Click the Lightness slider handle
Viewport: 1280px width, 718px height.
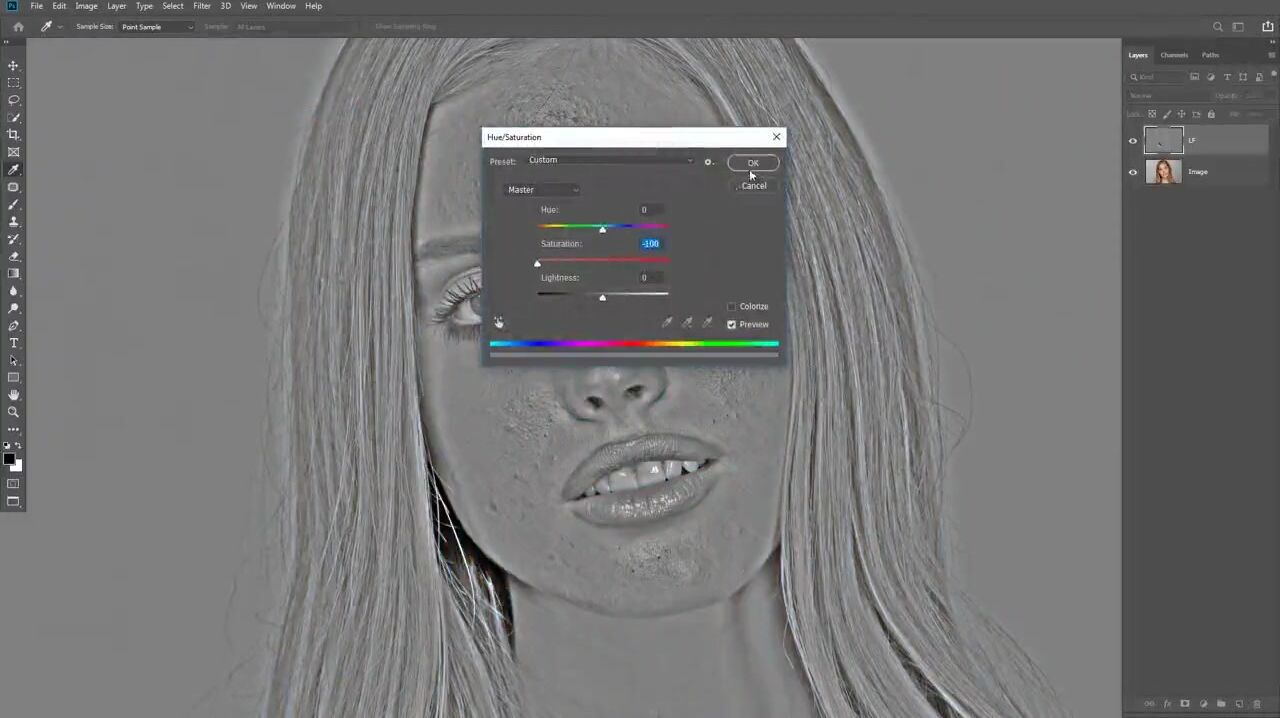(x=602, y=298)
